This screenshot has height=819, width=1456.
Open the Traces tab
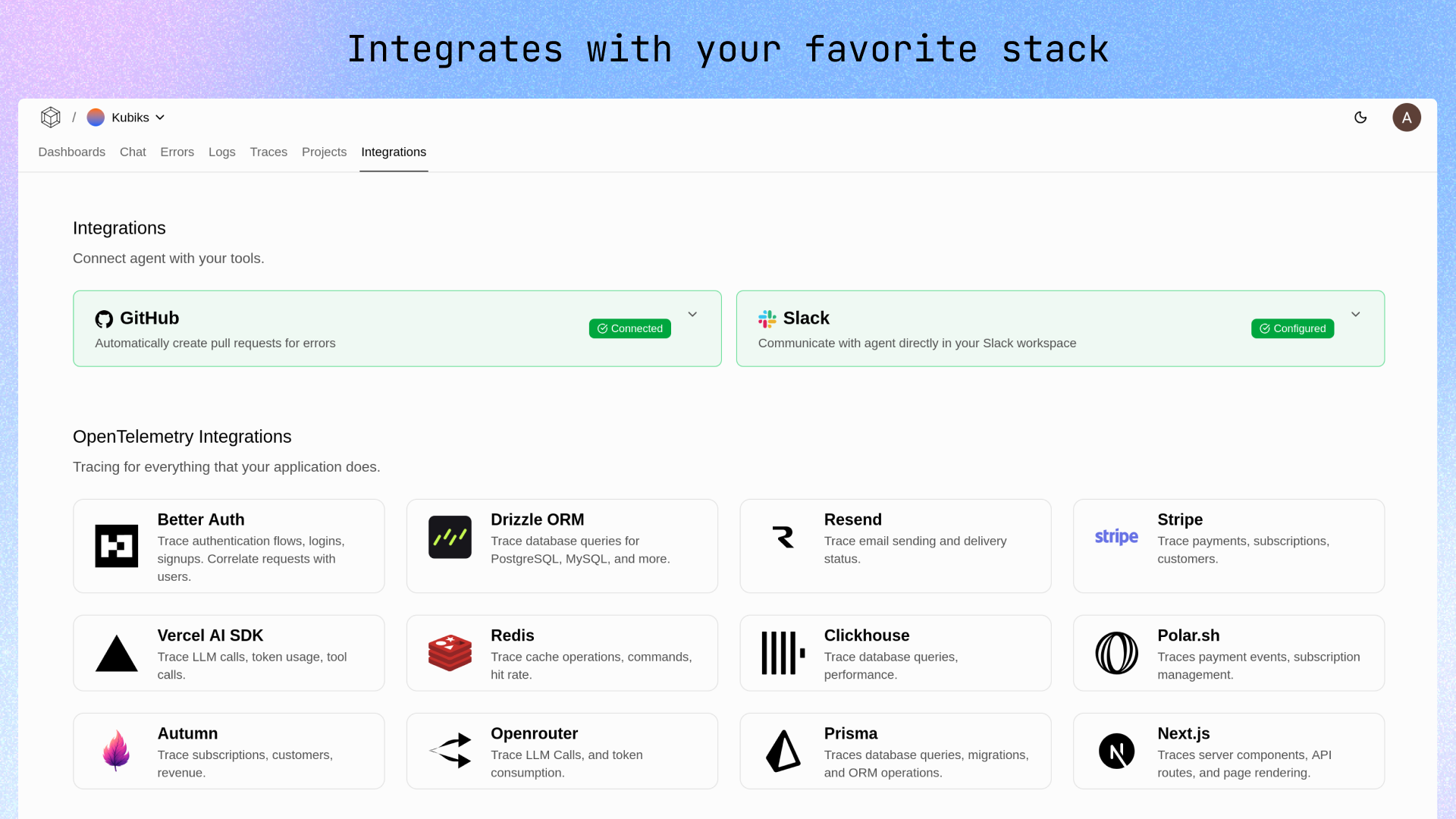point(268,152)
